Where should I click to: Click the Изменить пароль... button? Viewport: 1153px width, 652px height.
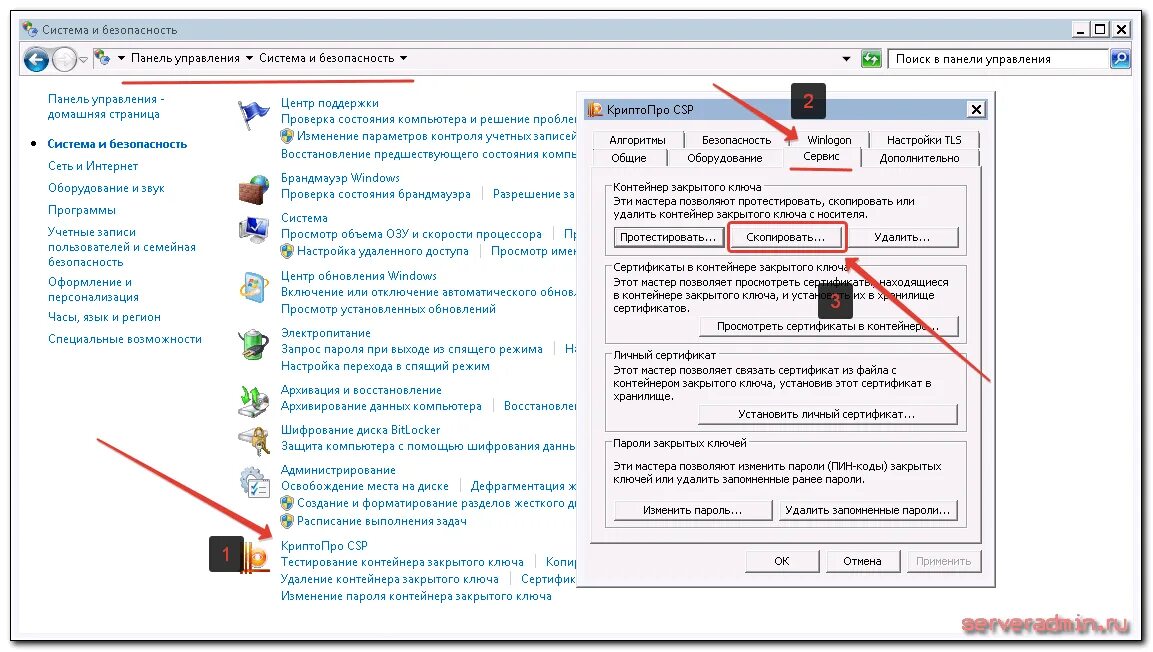tap(693, 510)
